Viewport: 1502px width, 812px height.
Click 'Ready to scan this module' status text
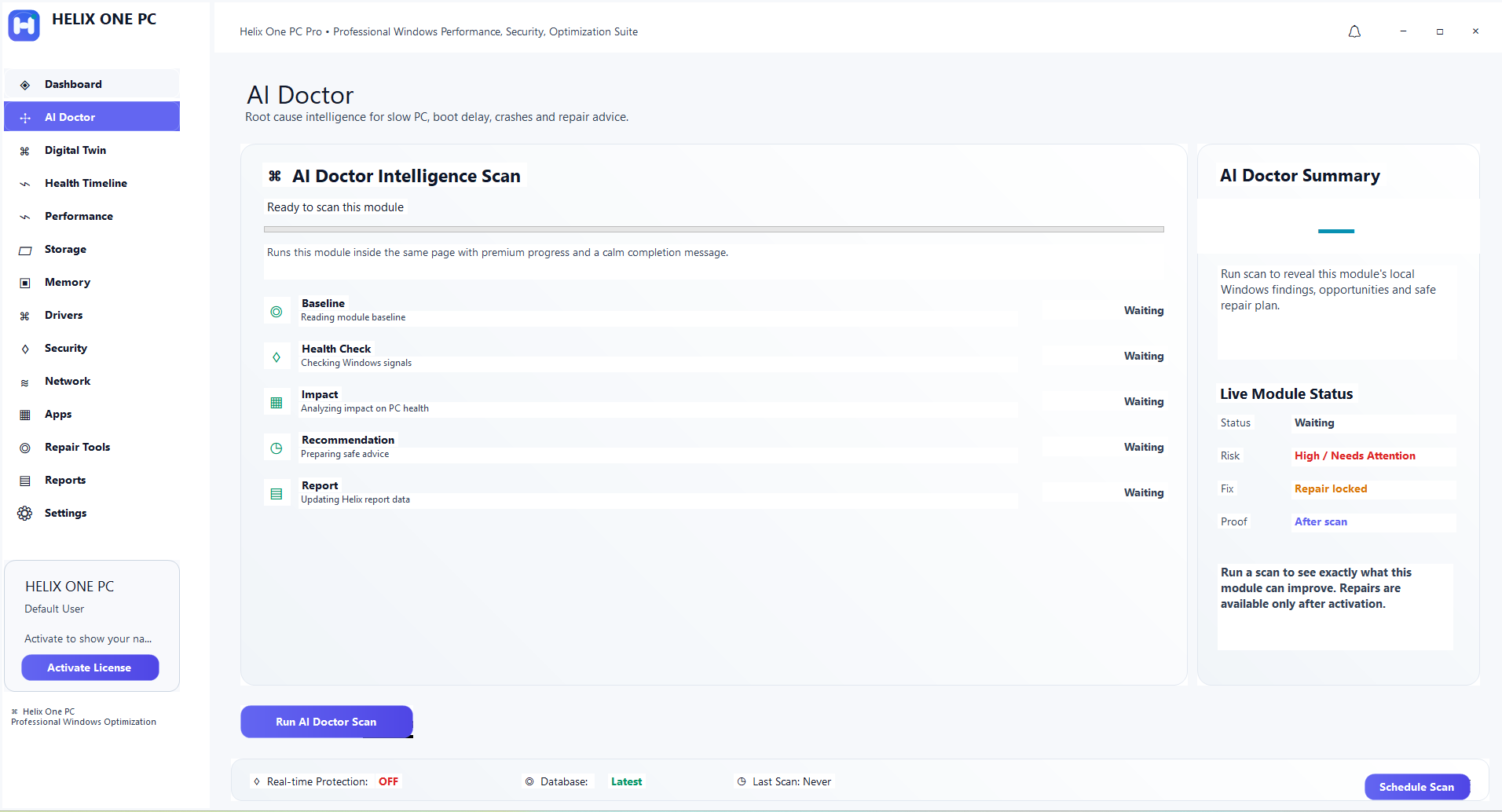tap(335, 207)
